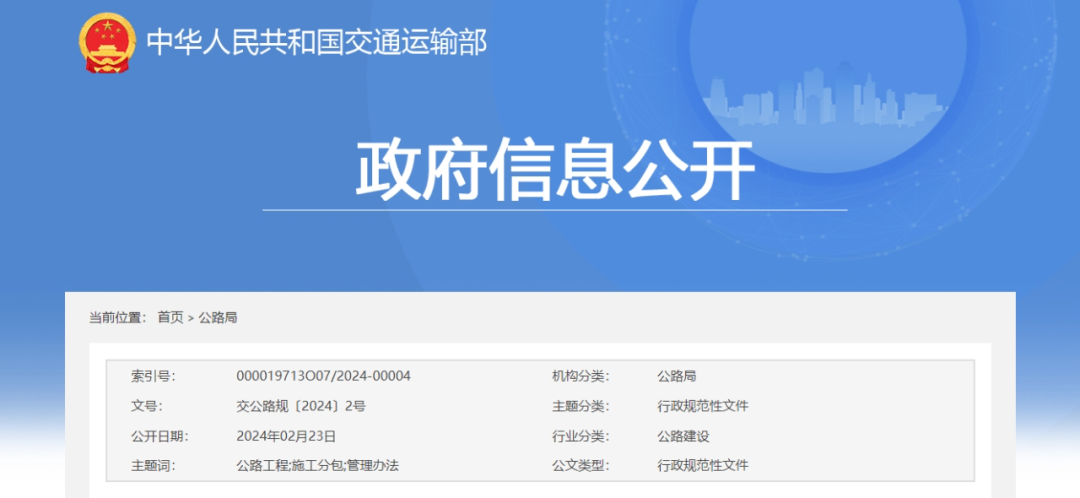Viewport: 1080px width, 498px height.
Task: Select the publish date 2024年02月23日
Action: (x=286, y=436)
